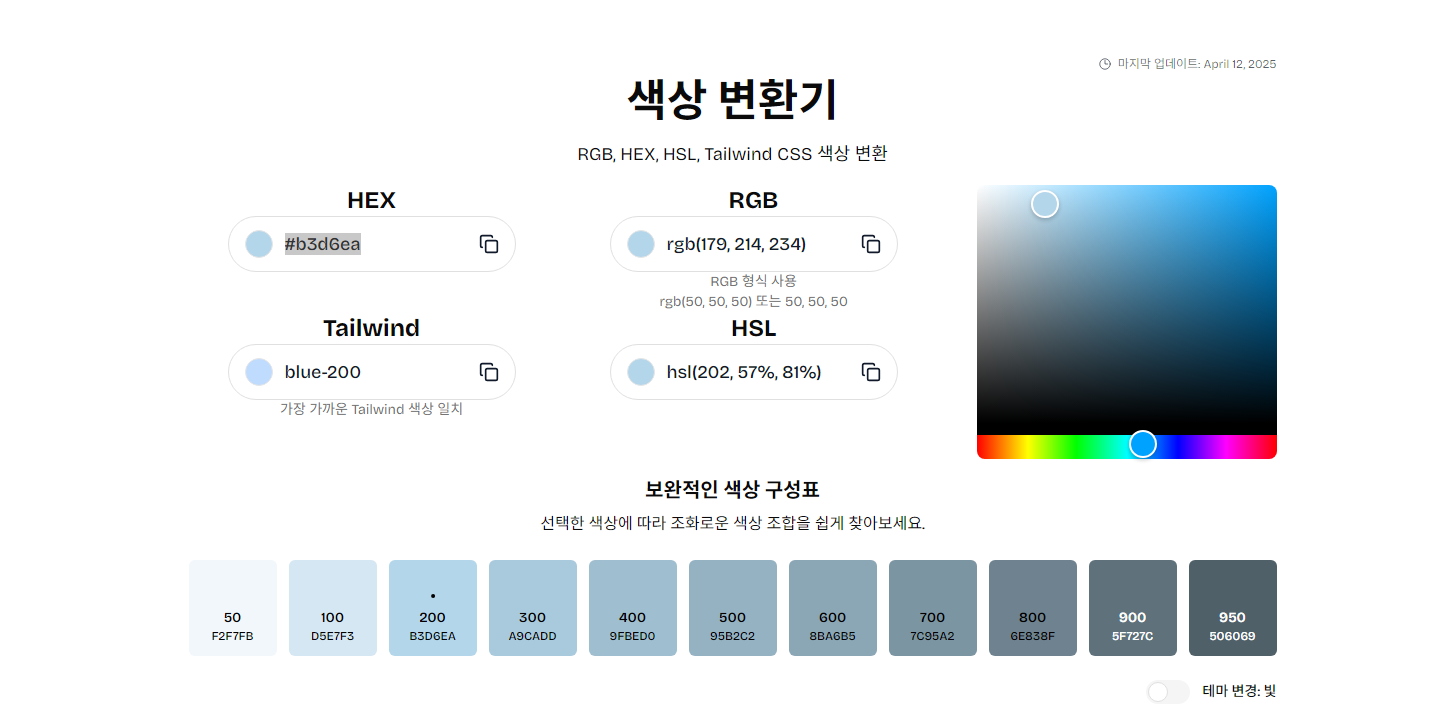
Task: Click the RGB color preview circle
Action: coord(641,244)
